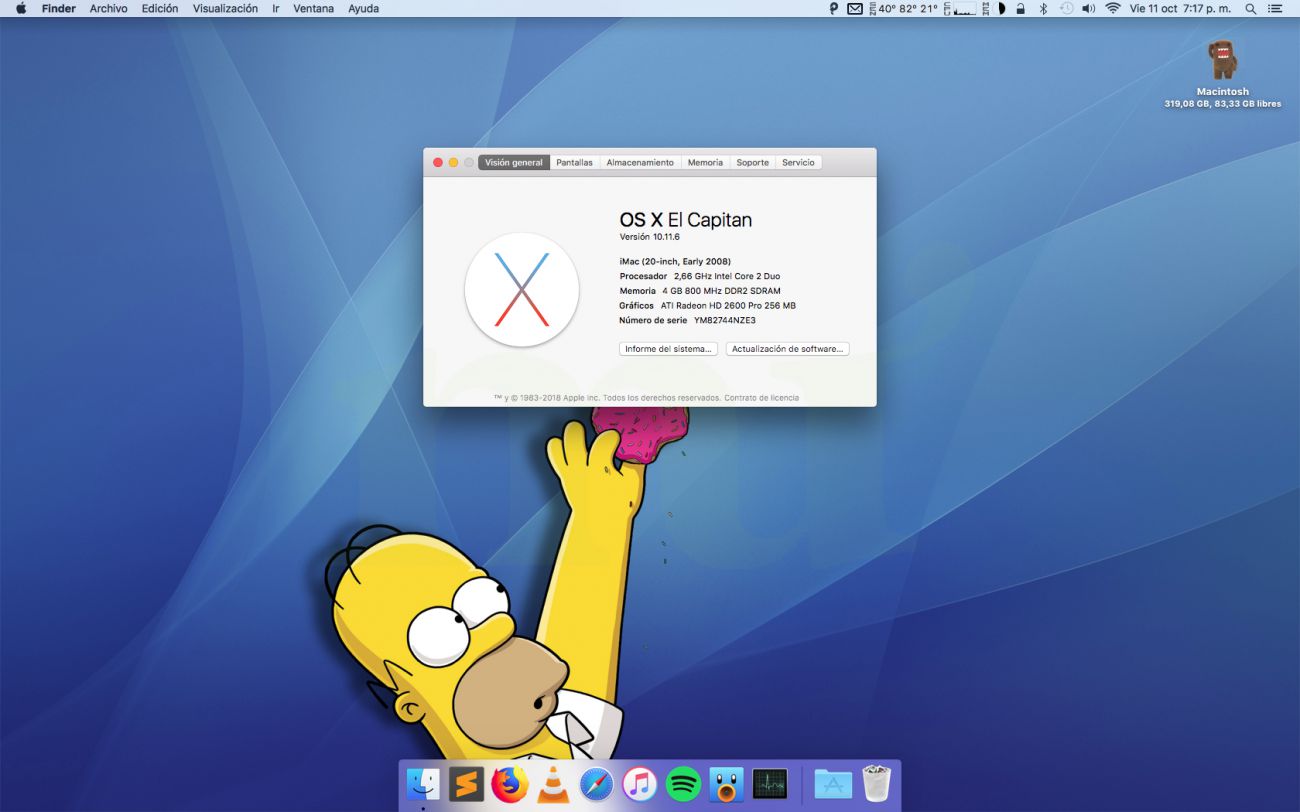The image size is (1300, 812).
Task: Open the Apple menu
Action: (20, 9)
